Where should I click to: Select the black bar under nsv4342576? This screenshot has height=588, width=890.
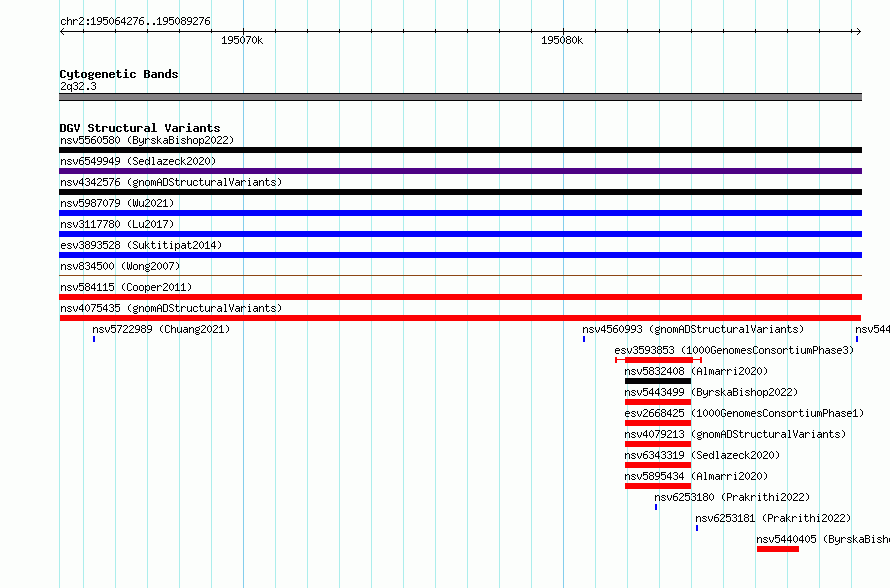click(460, 192)
